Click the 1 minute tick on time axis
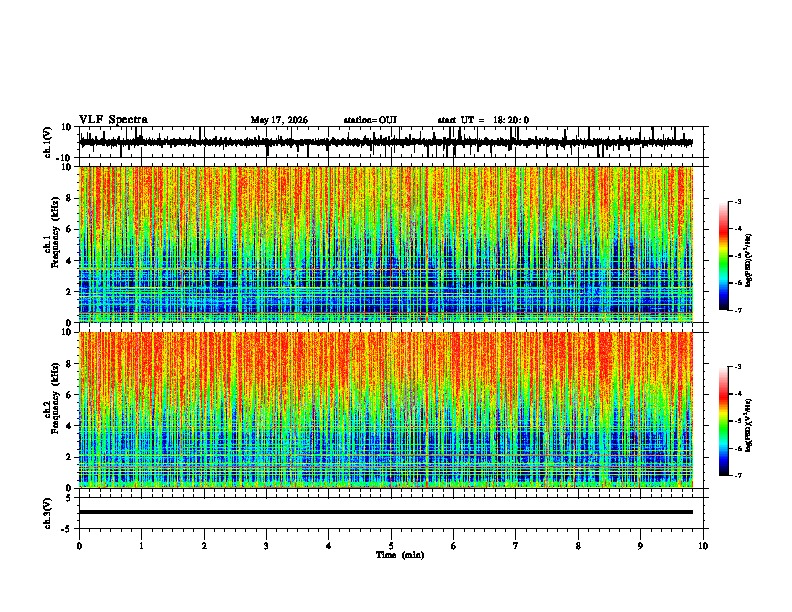 pos(141,546)
